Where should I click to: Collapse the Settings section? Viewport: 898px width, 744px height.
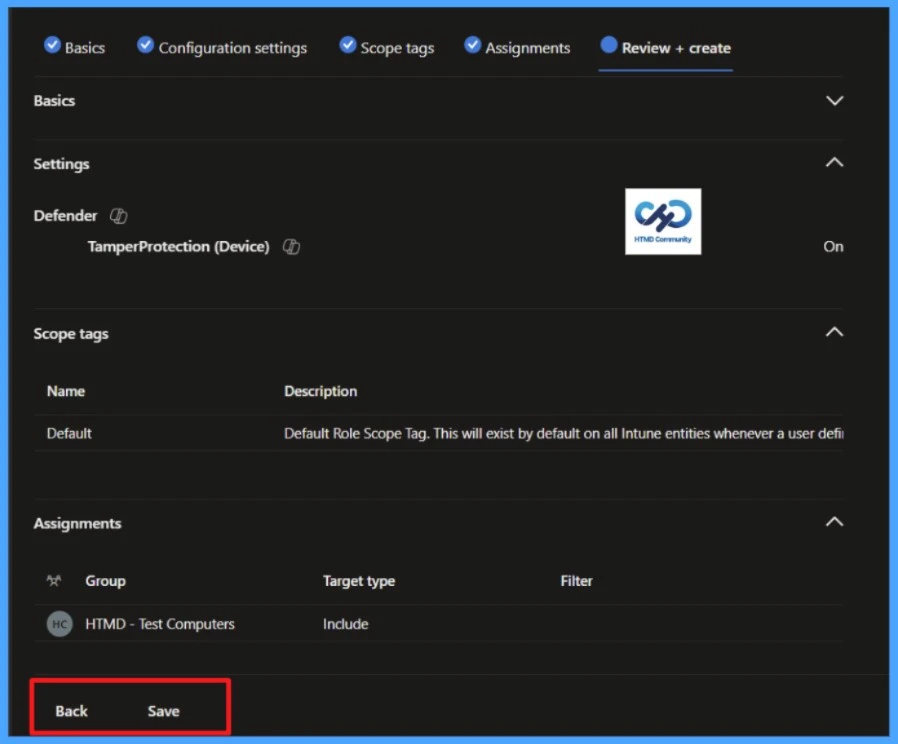[834, 161]
